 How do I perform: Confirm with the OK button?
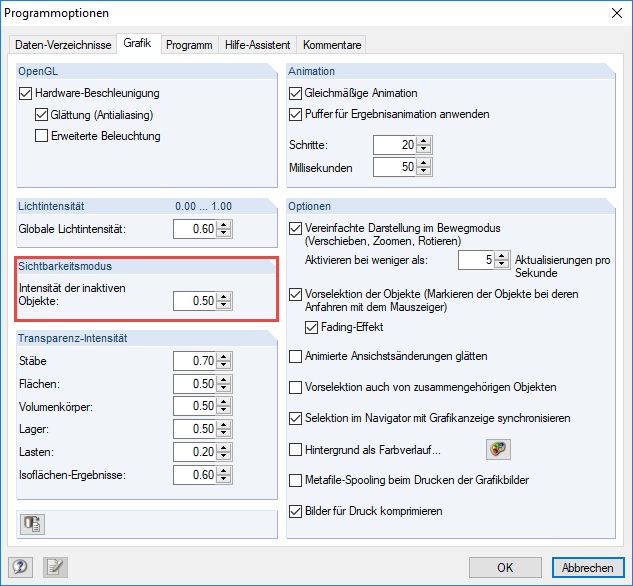point(505,567)
